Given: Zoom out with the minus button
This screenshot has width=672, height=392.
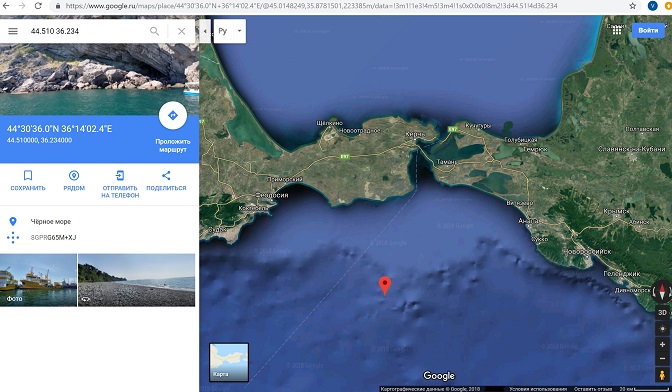Looking at the screenshot, I should point(663,359).
